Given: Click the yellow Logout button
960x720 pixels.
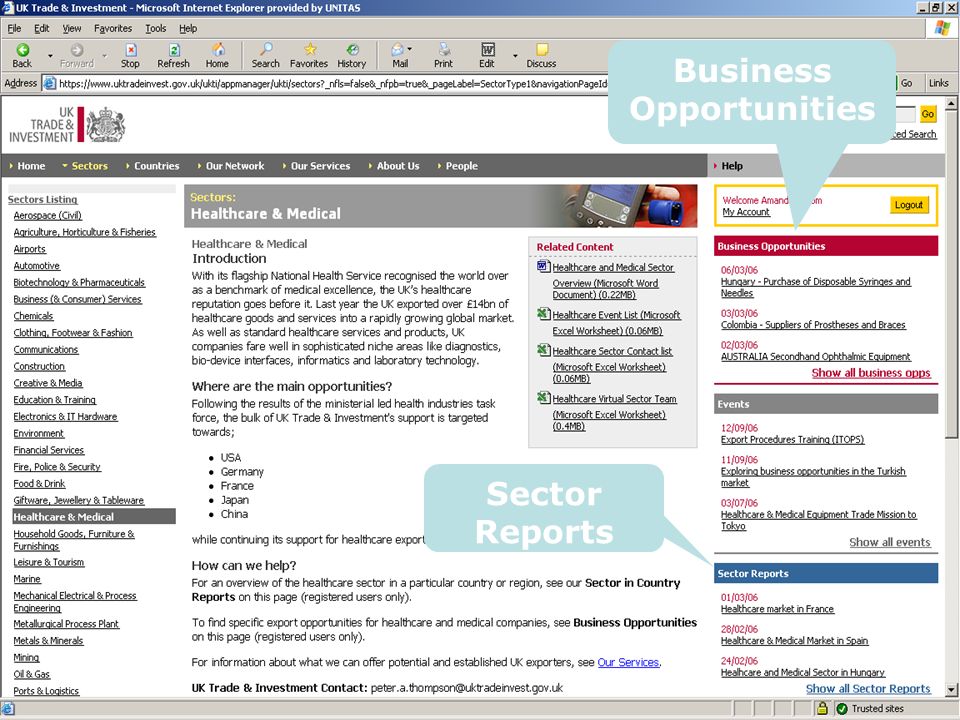Looking at the screenshot, I should (x=909, y=204).
